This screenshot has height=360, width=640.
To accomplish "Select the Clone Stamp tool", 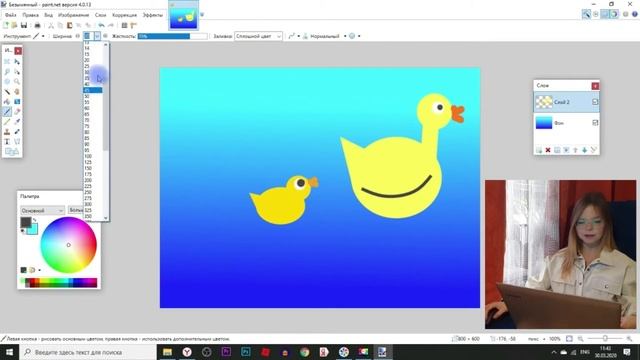I will point(7,132).
